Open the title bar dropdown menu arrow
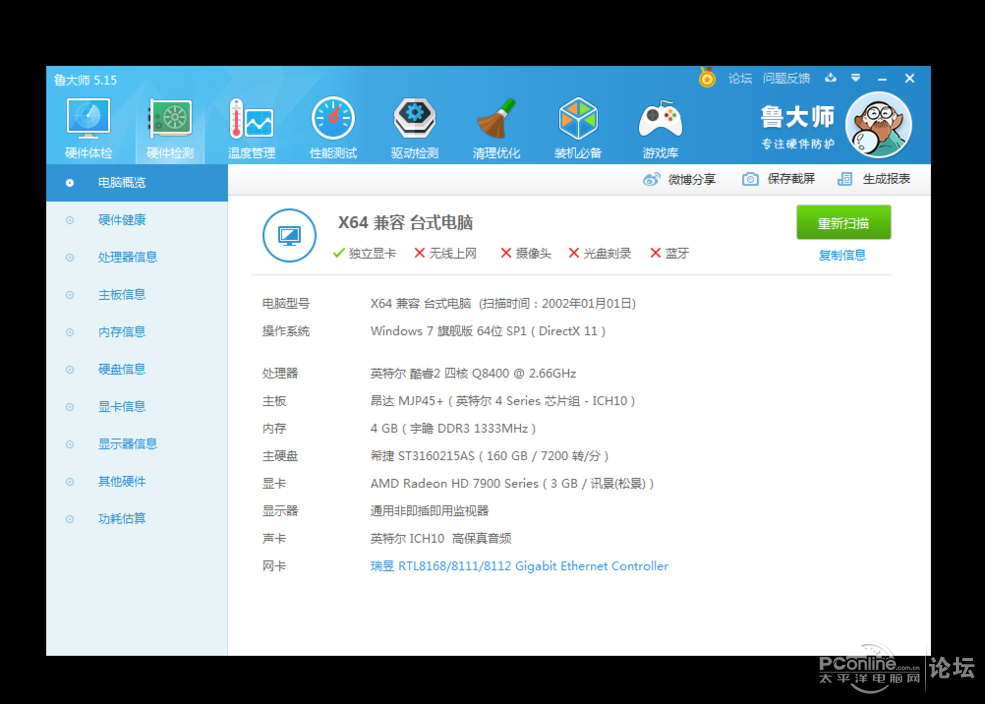The image size is (985, 704). coord(856,78)
